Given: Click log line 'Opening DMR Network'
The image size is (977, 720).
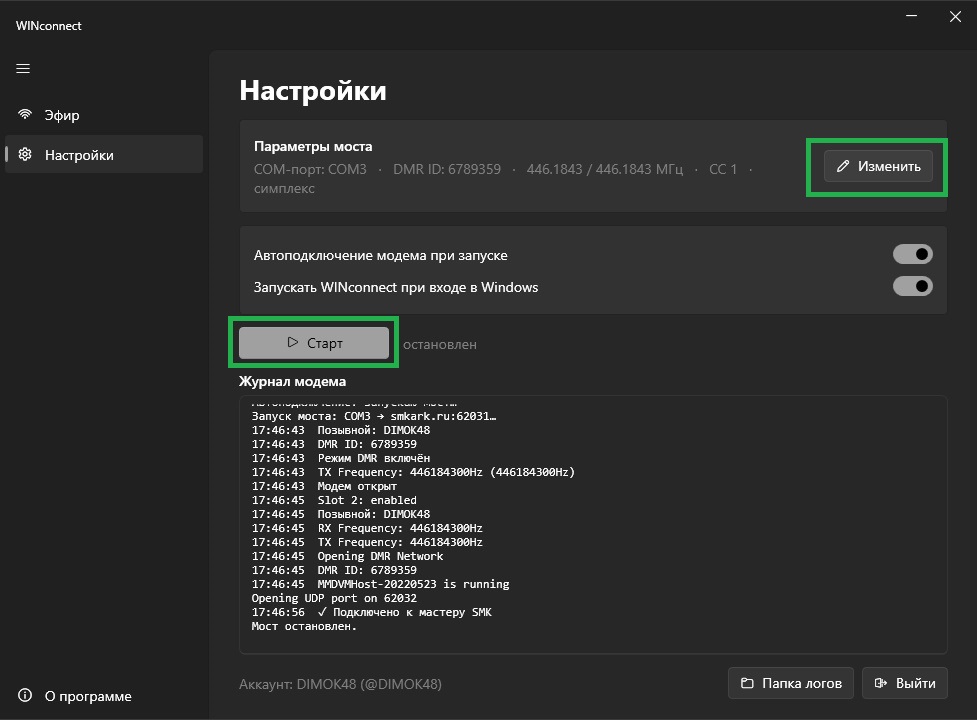Looking at the screenshot, I should (347, 556).
